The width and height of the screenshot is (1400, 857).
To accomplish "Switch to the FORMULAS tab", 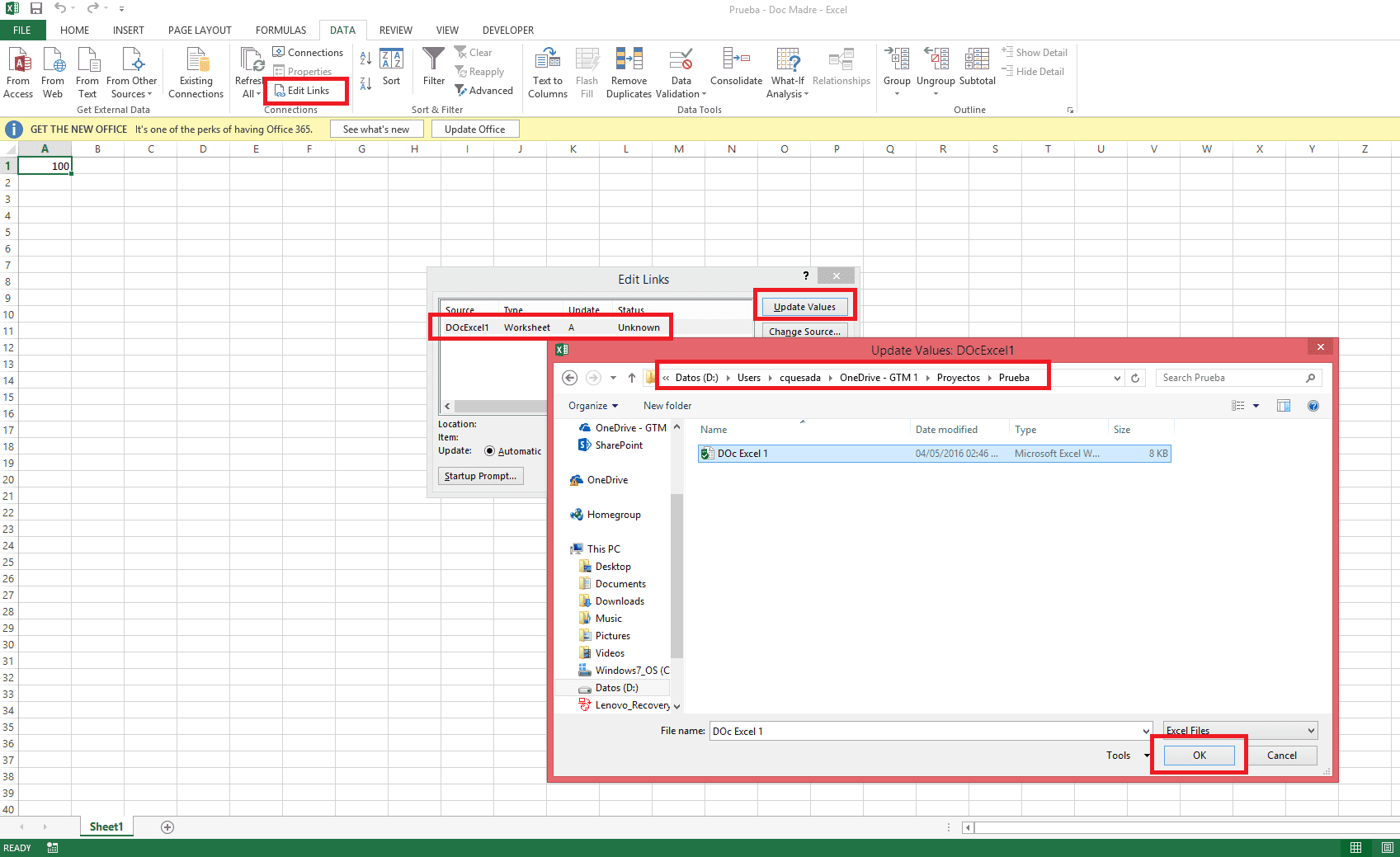I will [x=280, y=31].
